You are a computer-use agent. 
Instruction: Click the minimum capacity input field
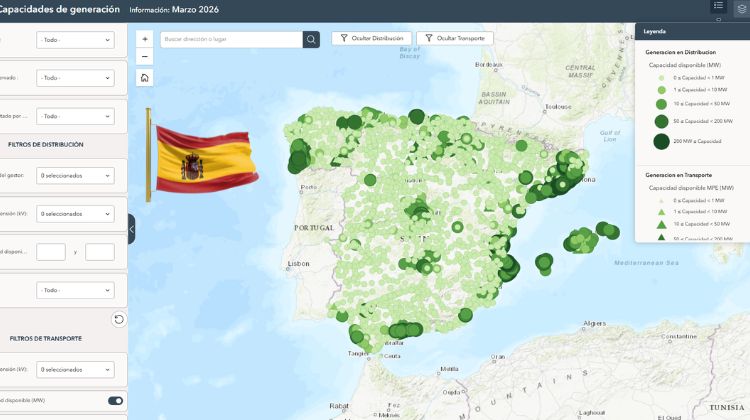point(51,252)
